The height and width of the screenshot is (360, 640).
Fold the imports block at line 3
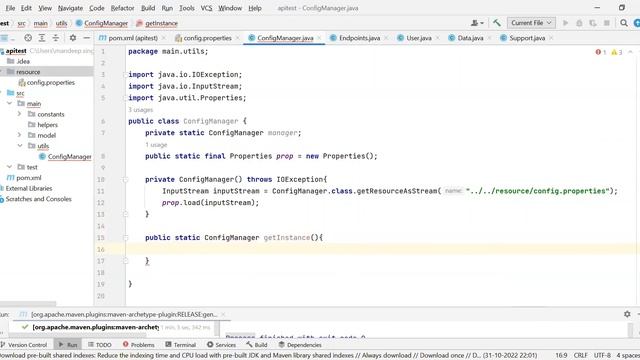[125, 75]
